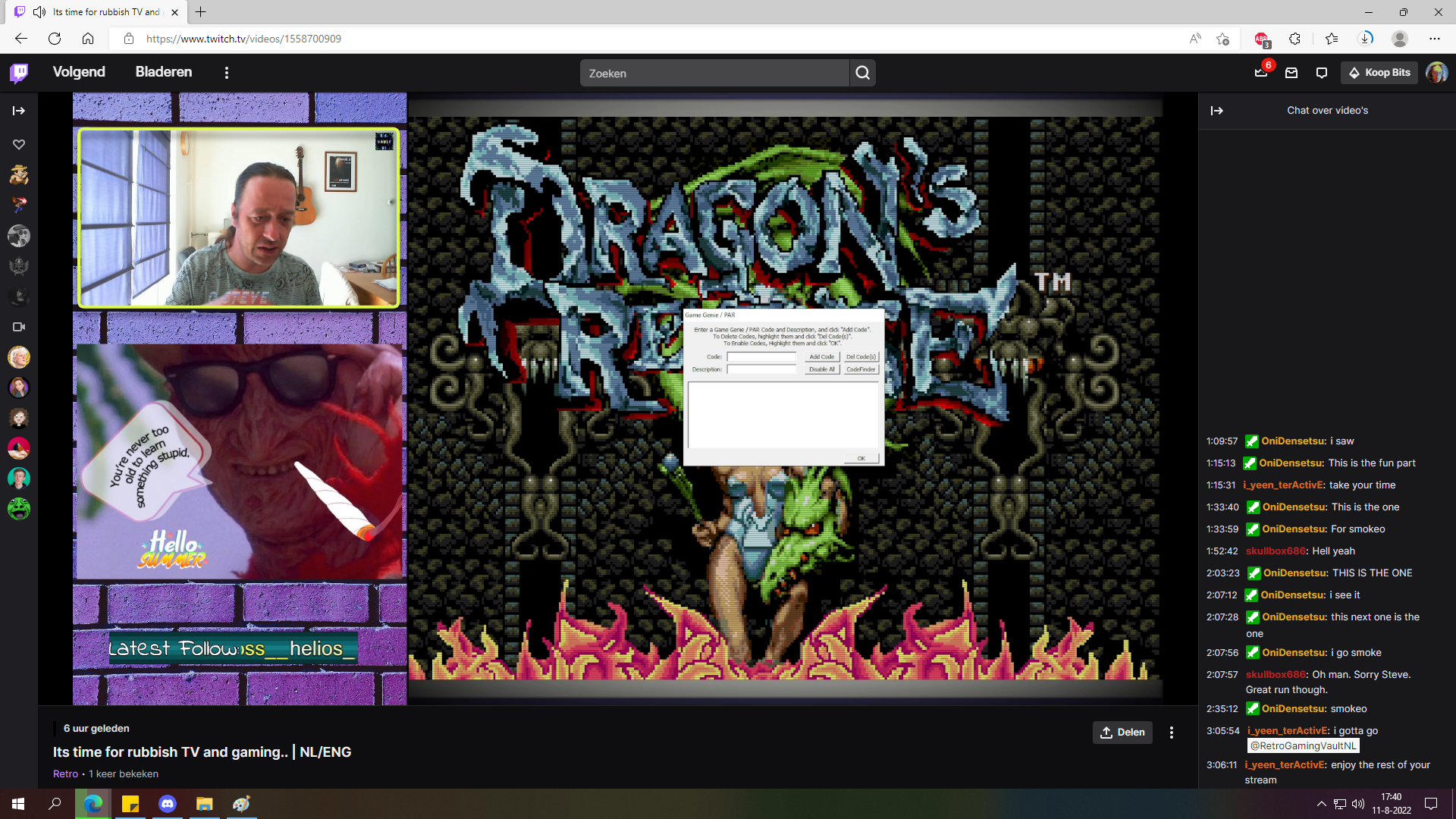Image resolution: width=1456 pixels, height=819 pixels.
Task: Open the more options menu beside Bladeren
Action: (226, 73)
